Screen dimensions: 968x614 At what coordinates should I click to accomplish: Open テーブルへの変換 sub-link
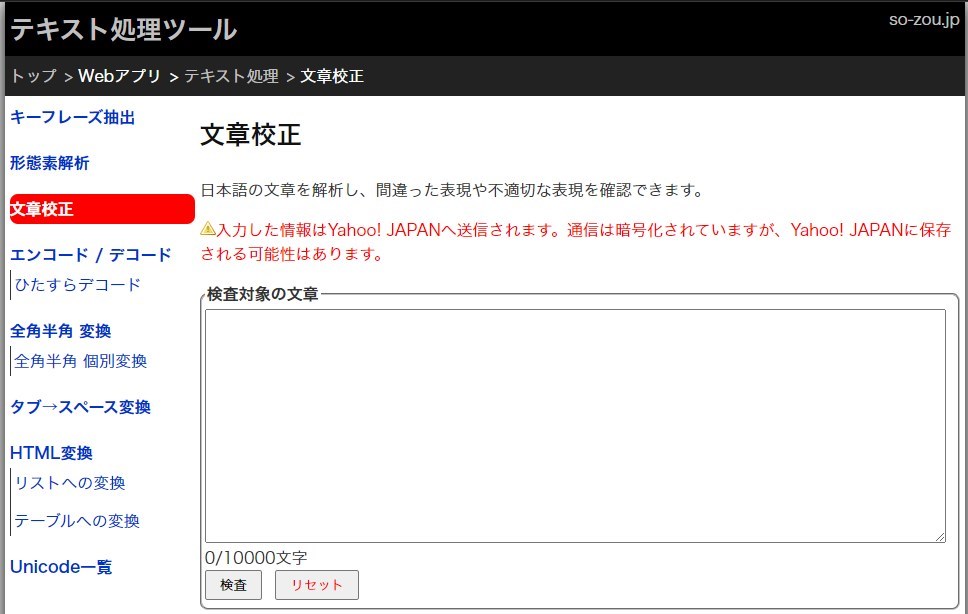pos(77,521)
